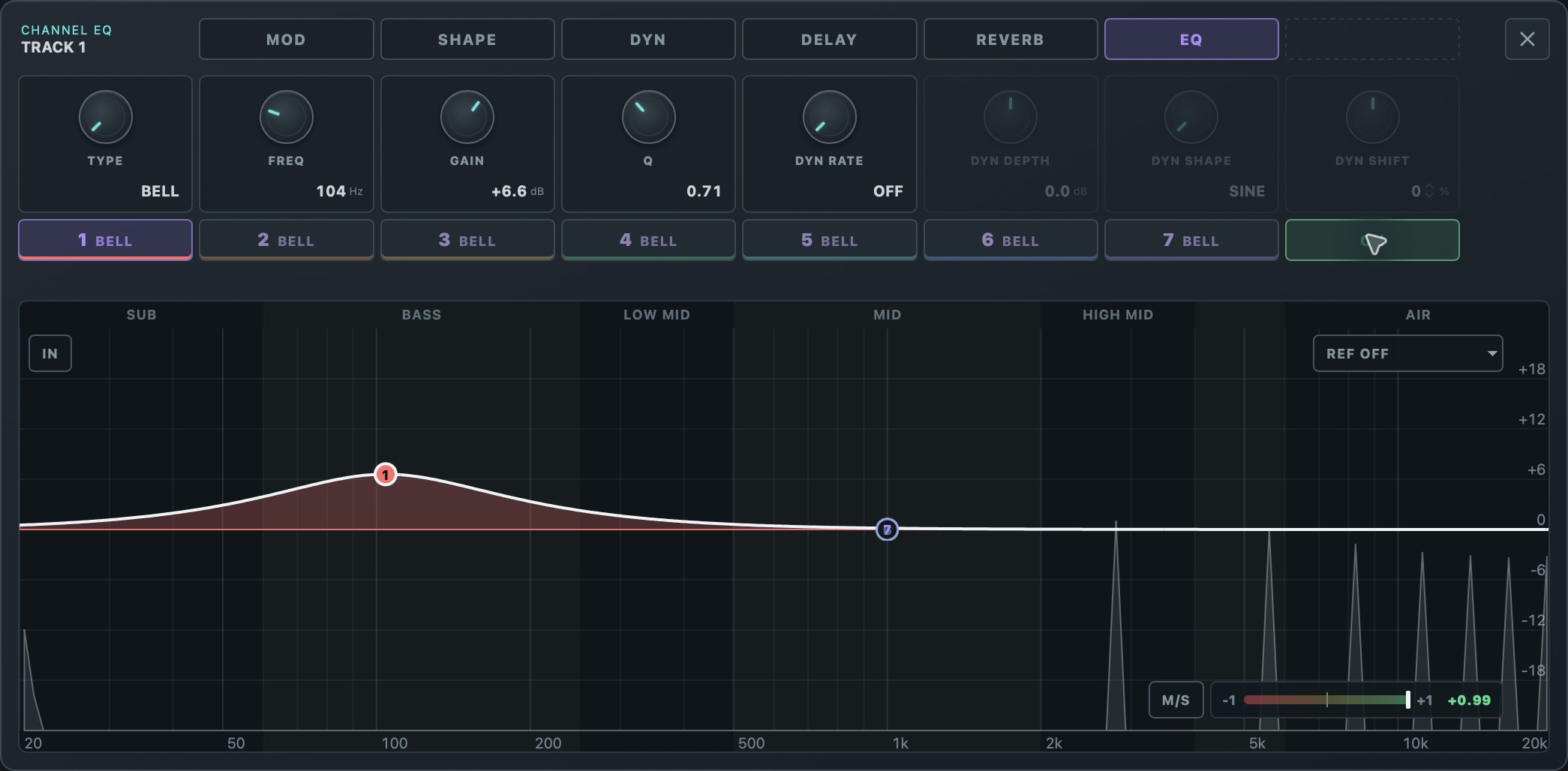Select band 2 BELL
1568x771 pixels.
tap(287, 240)
